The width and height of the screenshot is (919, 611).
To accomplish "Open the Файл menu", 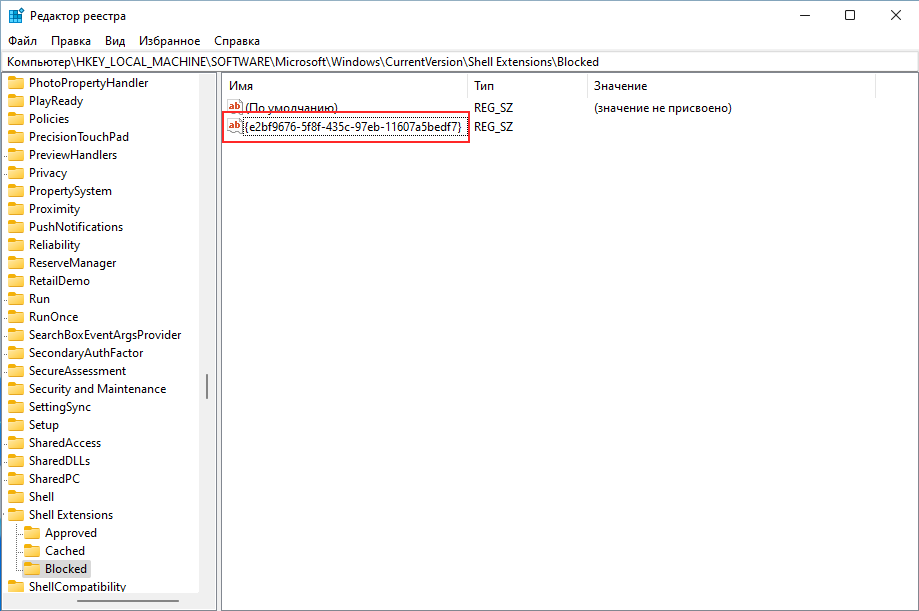I will click(x=22, y=41).
